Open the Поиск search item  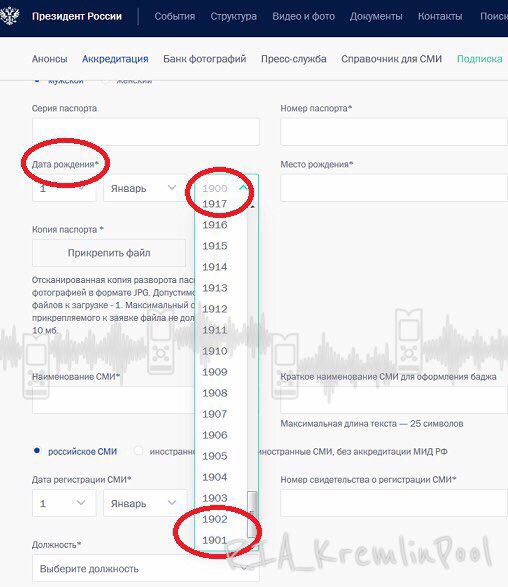[x=494, y=16]
